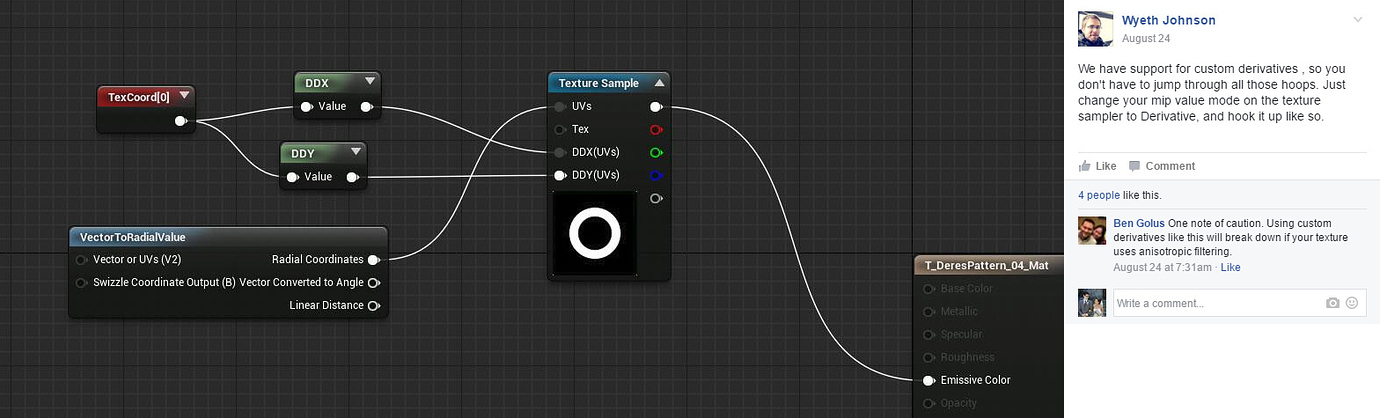1380x418 pixels.
Task: Click the DDY(UVs) input pin
Action: pos(559,175)
